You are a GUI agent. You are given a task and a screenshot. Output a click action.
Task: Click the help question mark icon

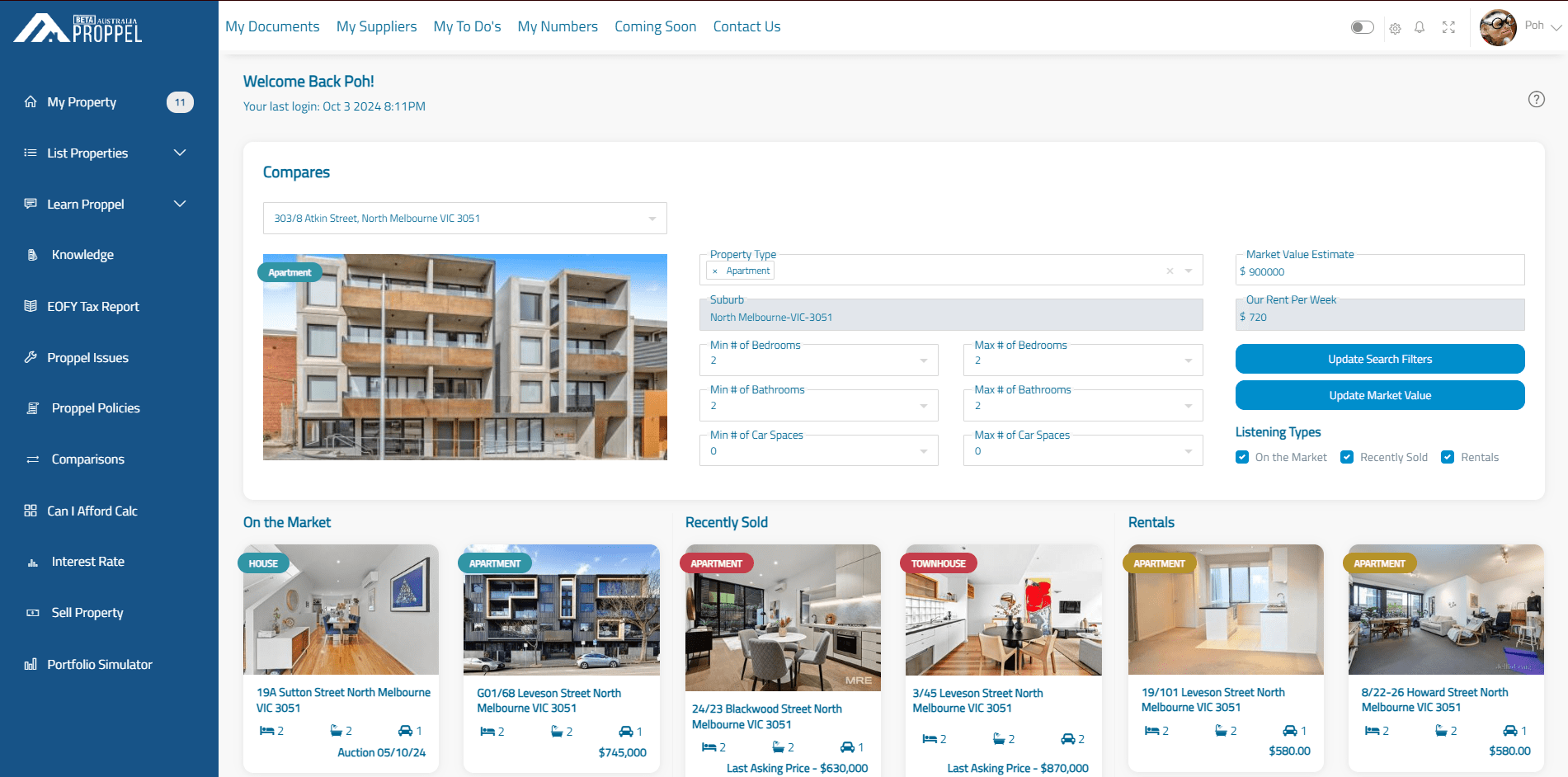tap(1536, 99)
